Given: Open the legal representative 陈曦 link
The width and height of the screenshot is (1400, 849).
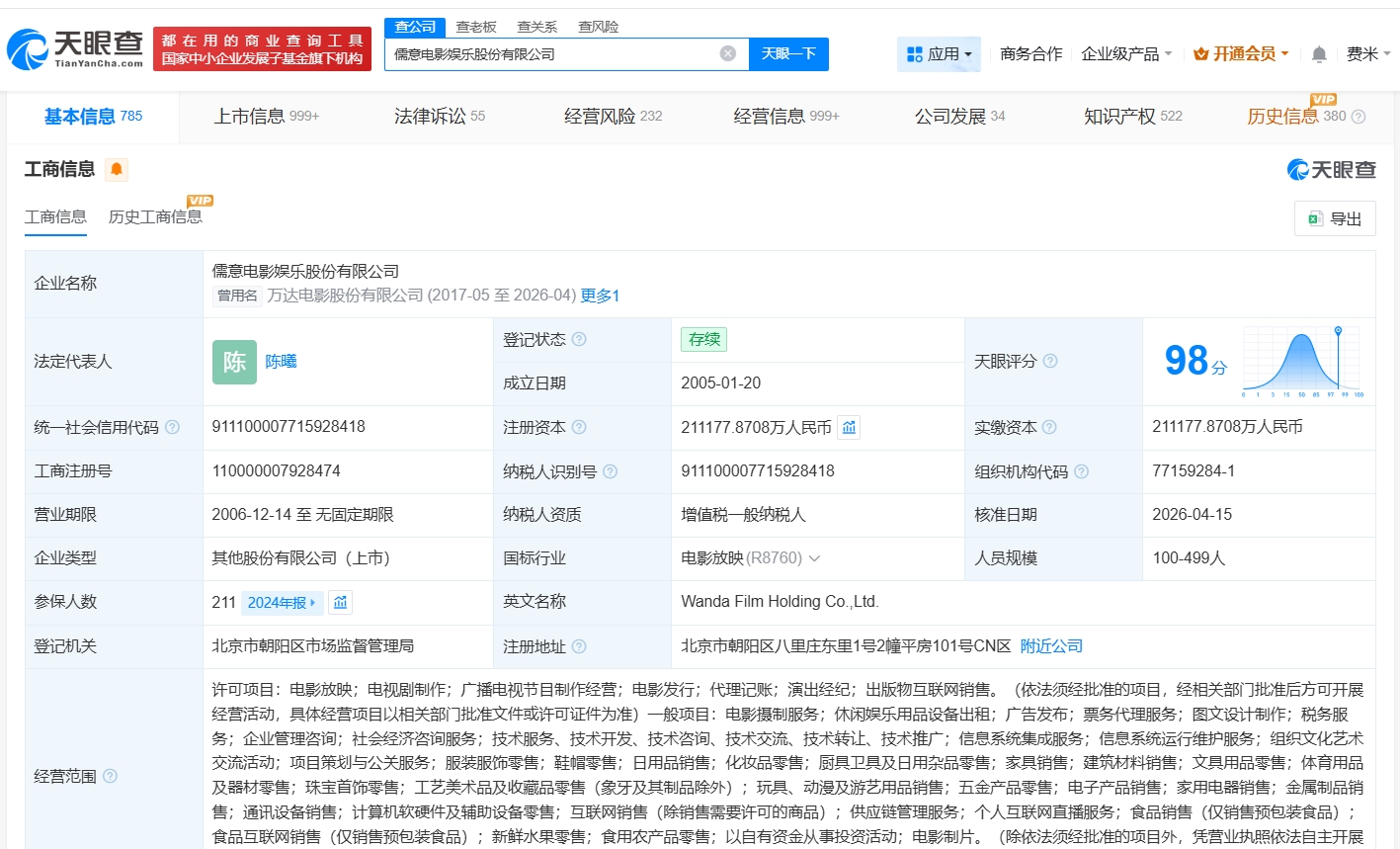Looking at the screenshot, I should [x=281, y=362].
